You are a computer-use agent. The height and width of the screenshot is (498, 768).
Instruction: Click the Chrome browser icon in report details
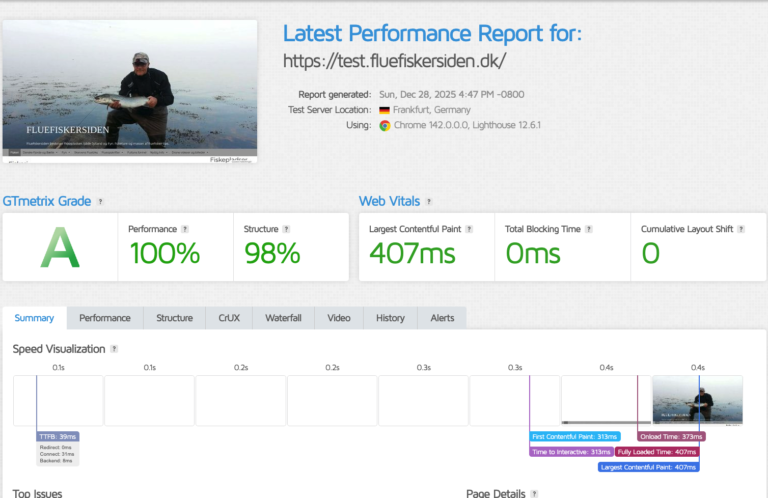[x=384, y=126]
